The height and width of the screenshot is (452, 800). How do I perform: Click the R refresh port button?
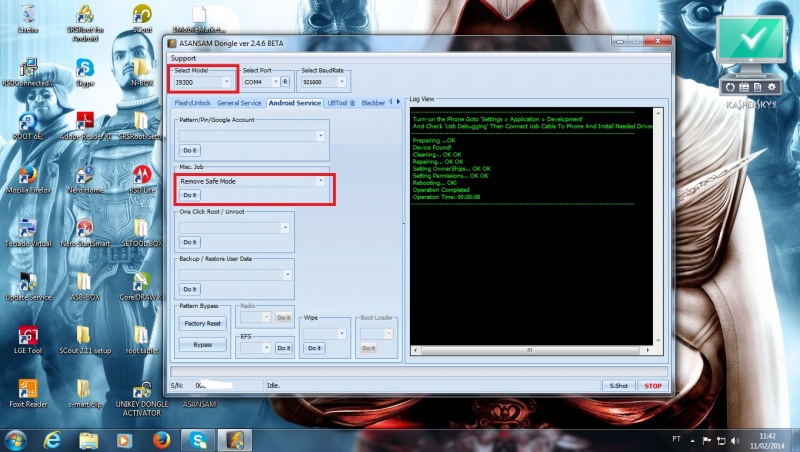point(285,82)
